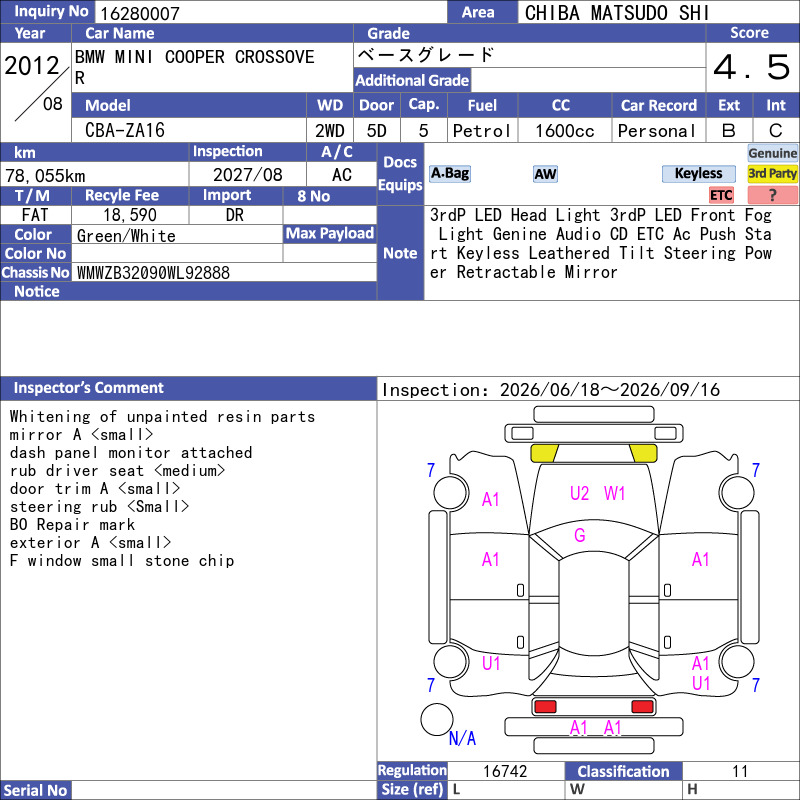This screenshot has height=800, width=800.
Task: Click the Additional Grade label
Action: coord(412,80)
